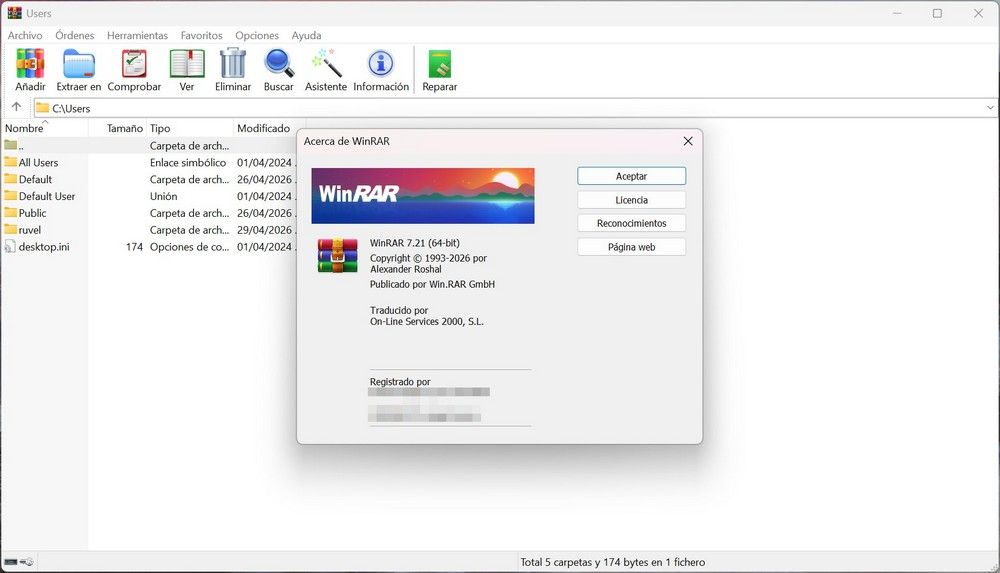Viewport: 1000px width, 573px height.
Task: Click the key icon in status bar
Action: pos(27,562)
